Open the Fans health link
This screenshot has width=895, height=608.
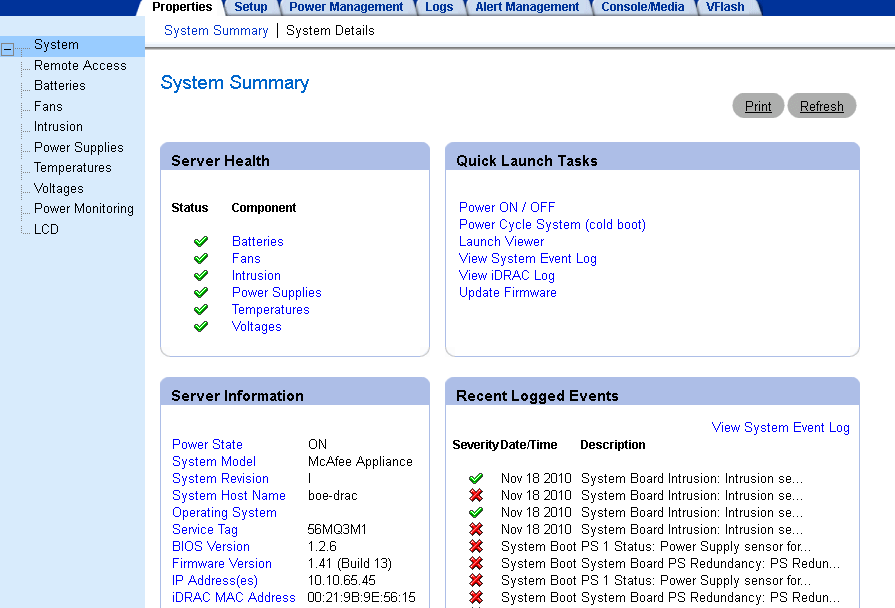246,259
